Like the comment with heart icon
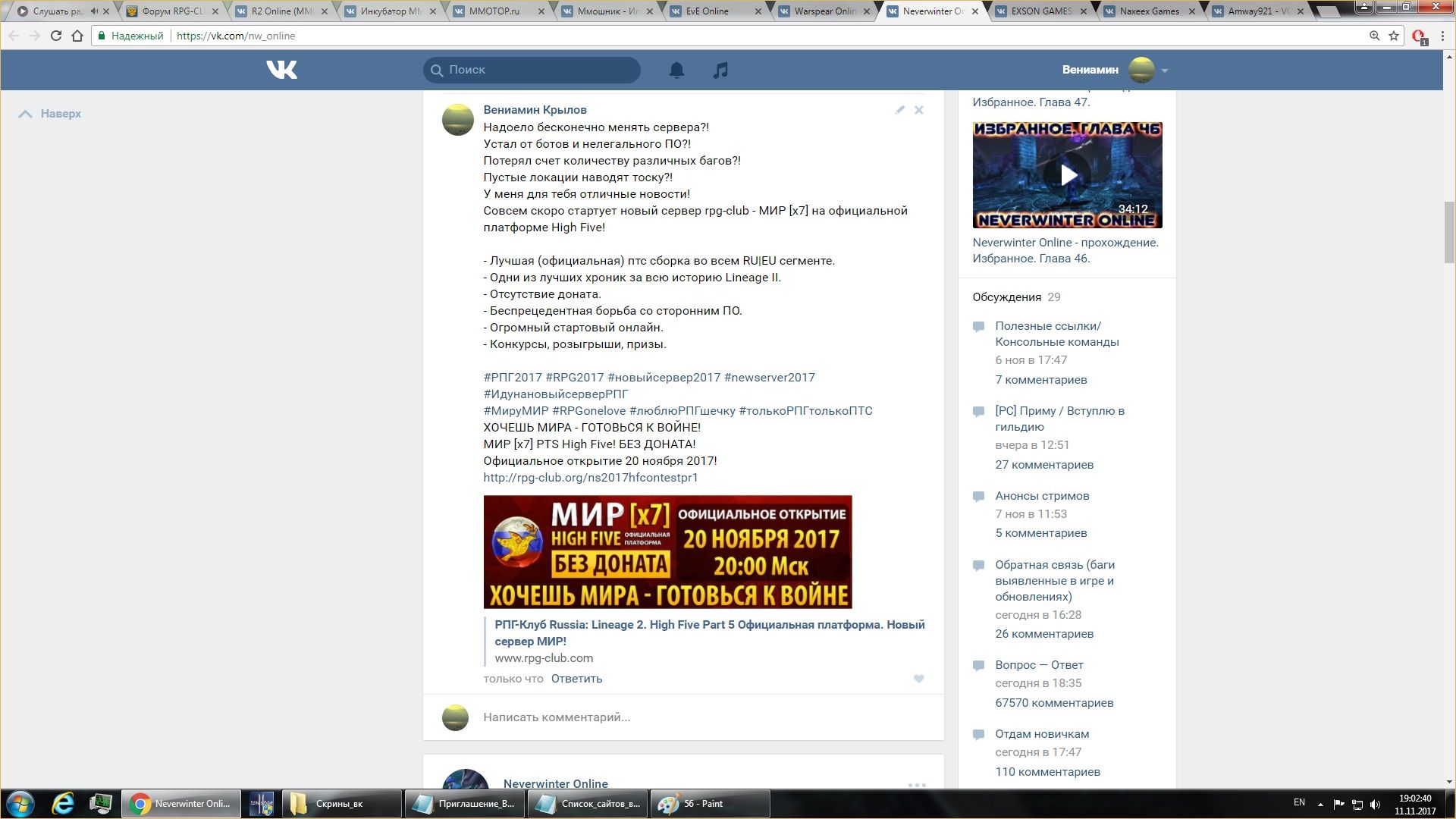 (919, 679)
